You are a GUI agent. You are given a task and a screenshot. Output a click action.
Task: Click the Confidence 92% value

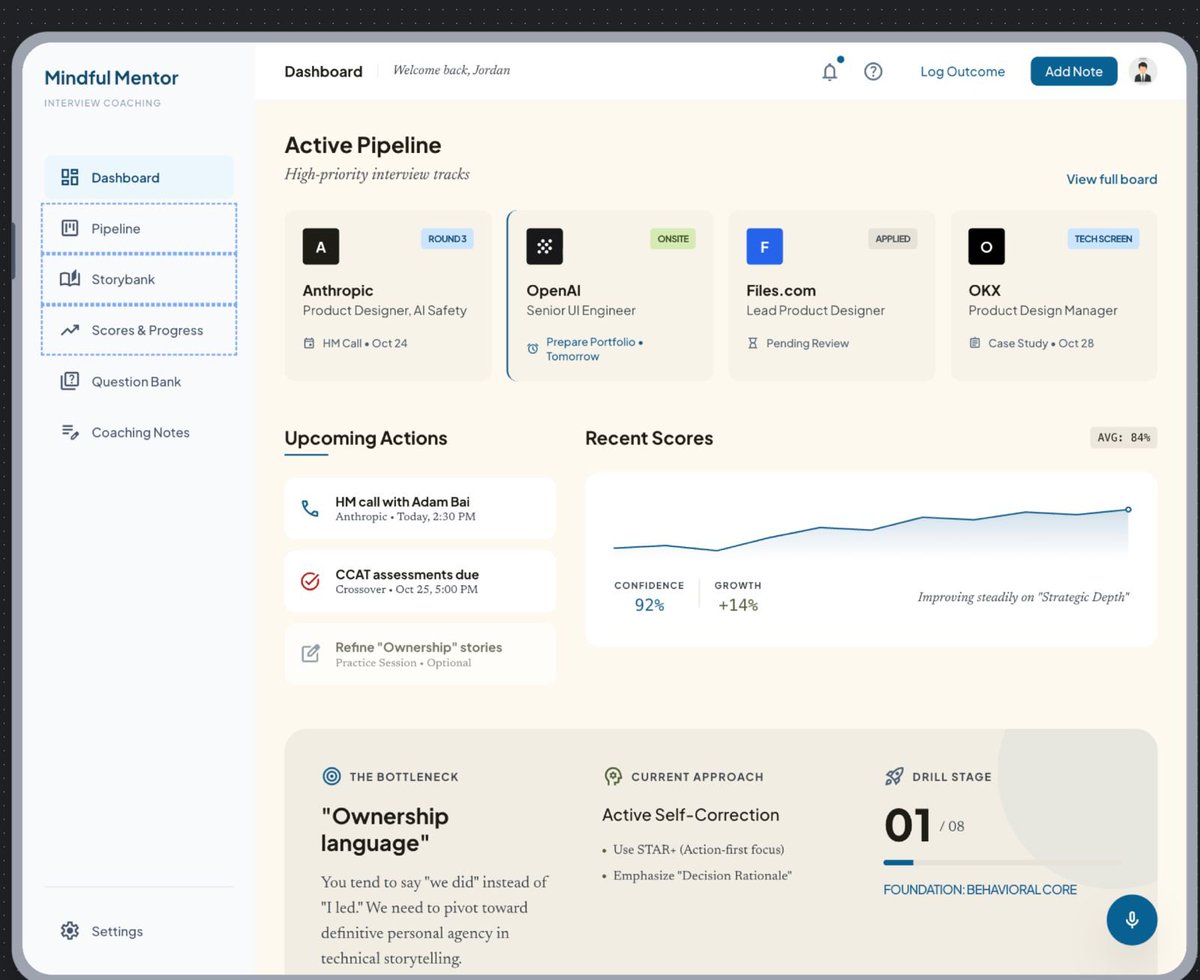649,605
